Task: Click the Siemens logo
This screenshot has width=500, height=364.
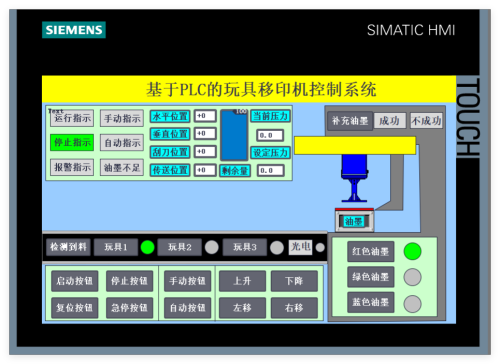Action: 74,30
